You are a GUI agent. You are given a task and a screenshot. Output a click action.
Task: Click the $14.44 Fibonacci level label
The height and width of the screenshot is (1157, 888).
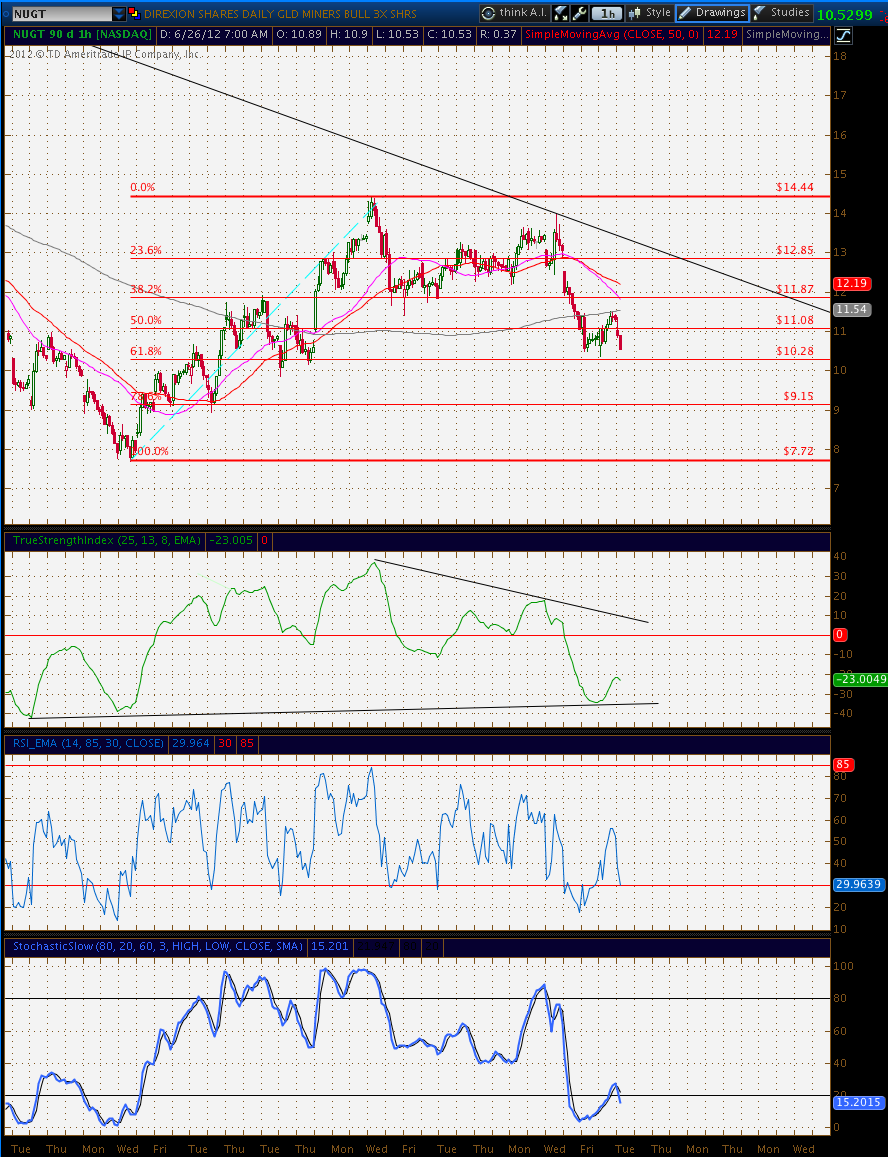794,187
